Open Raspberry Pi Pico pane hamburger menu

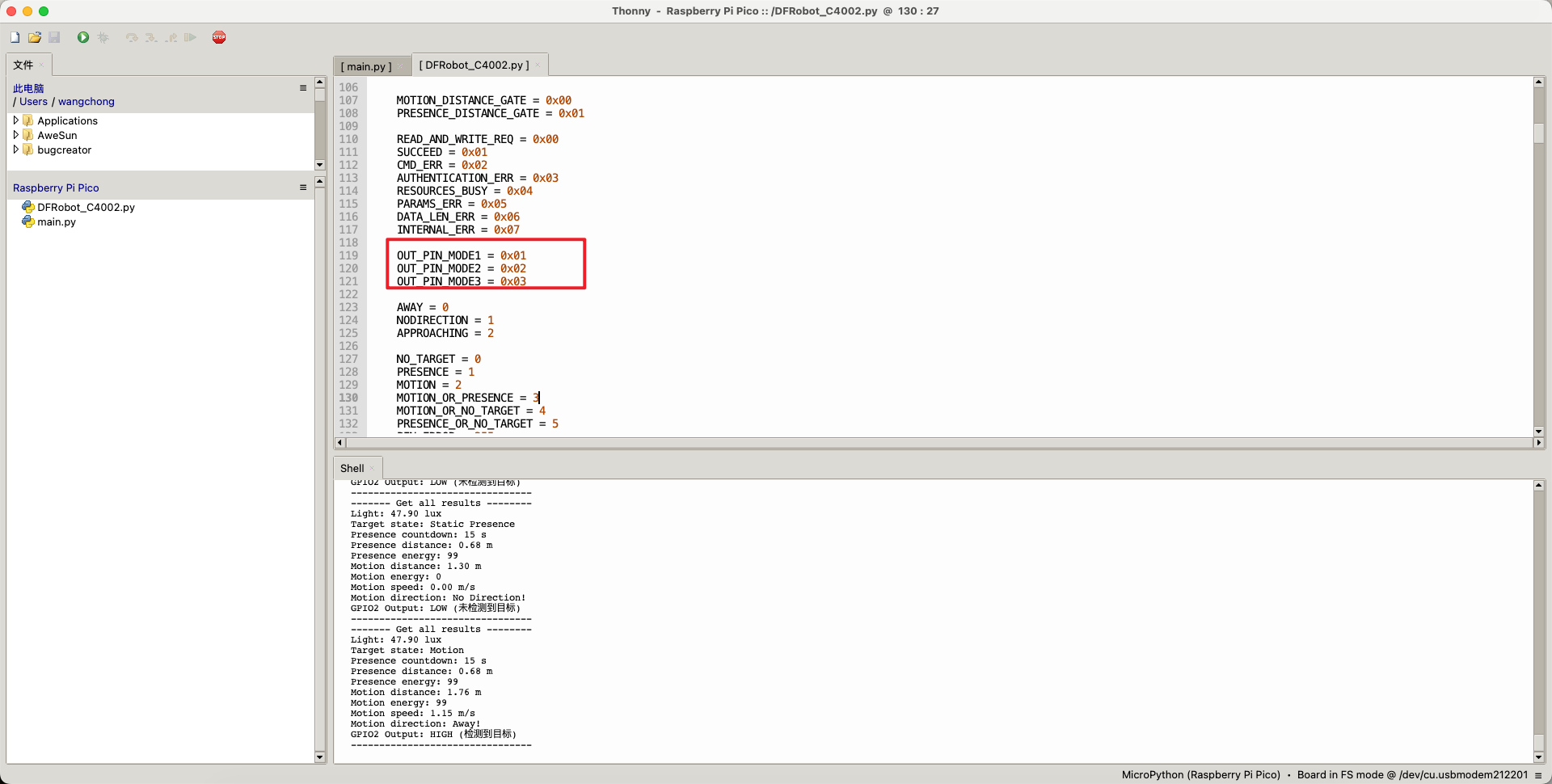tap(303, 188)
